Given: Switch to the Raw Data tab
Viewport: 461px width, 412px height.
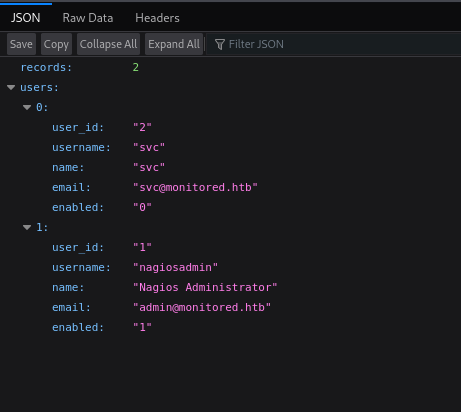Looking at the screenshot, I should 88,18.
